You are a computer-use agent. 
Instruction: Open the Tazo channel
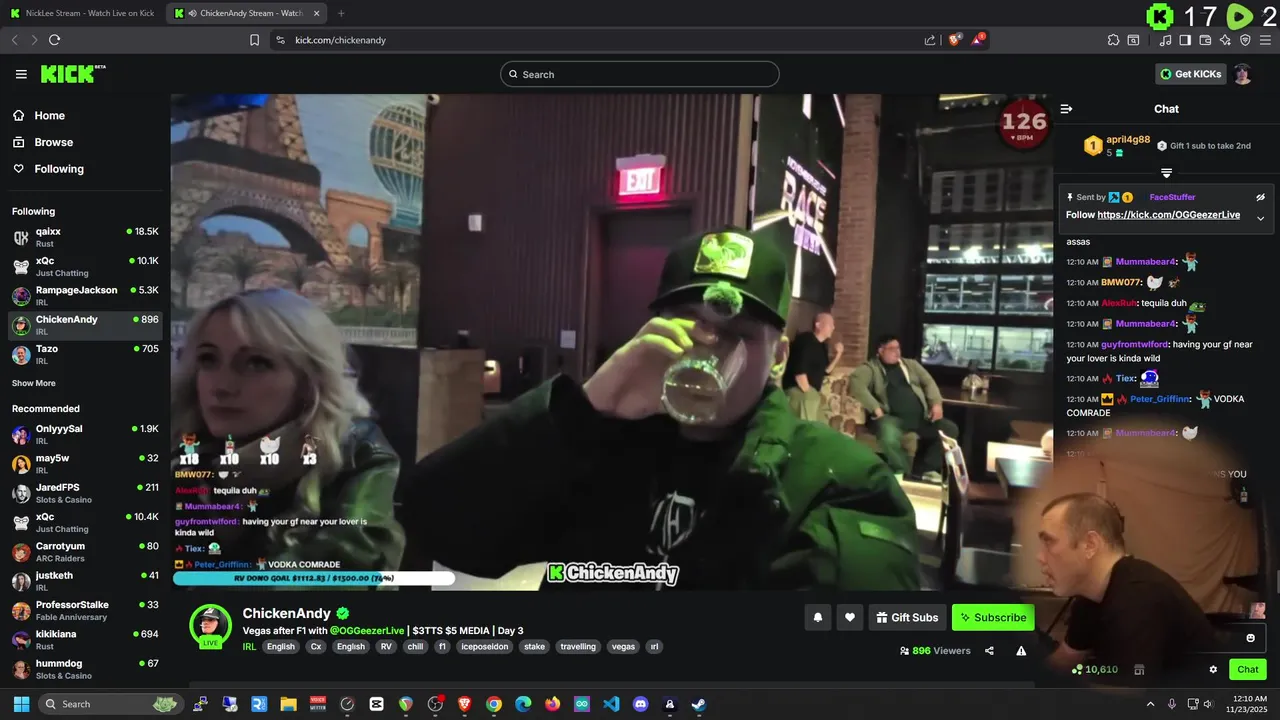(x=85, y=354)
